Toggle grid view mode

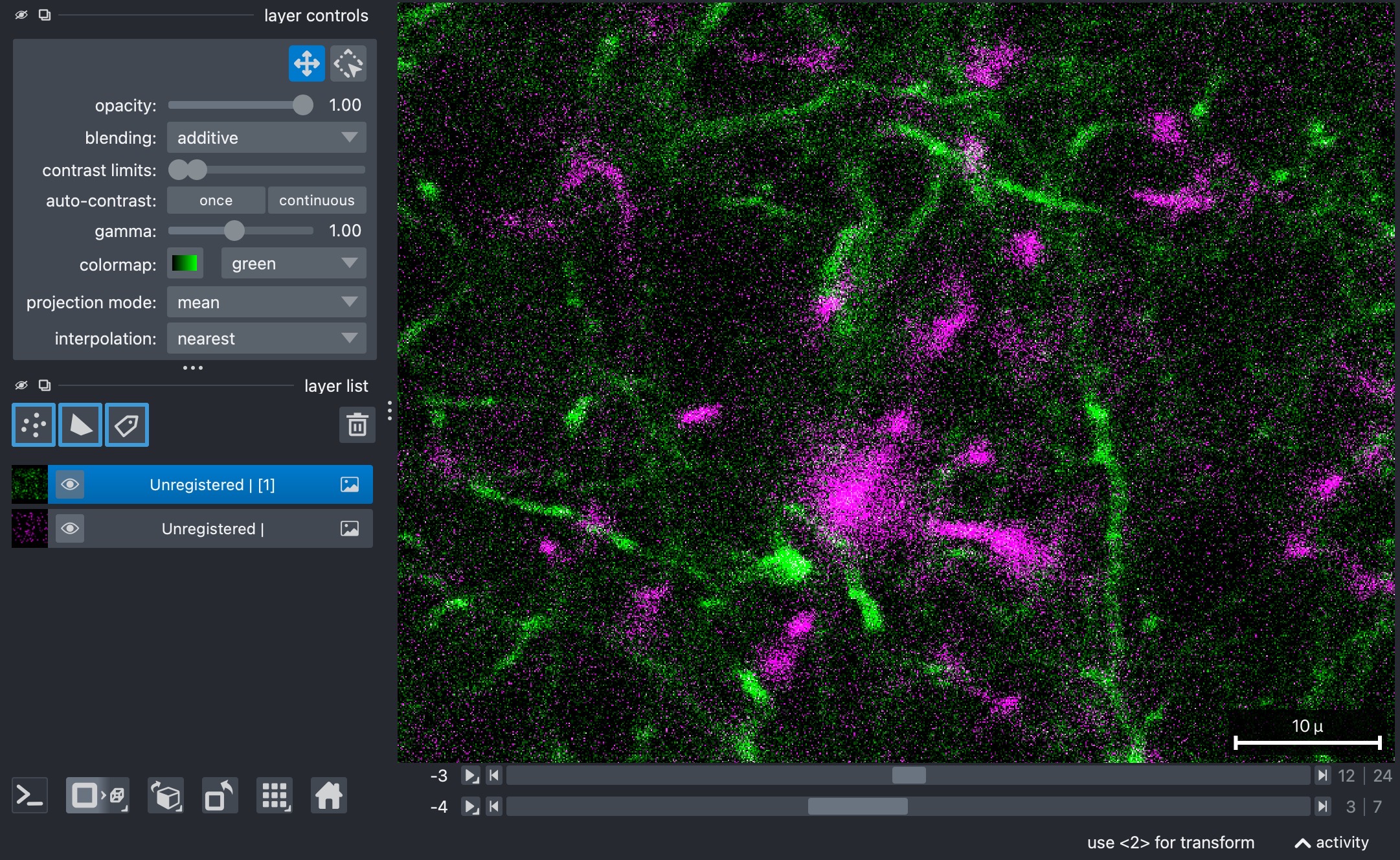pyautogui.click(x=275, y=795)
